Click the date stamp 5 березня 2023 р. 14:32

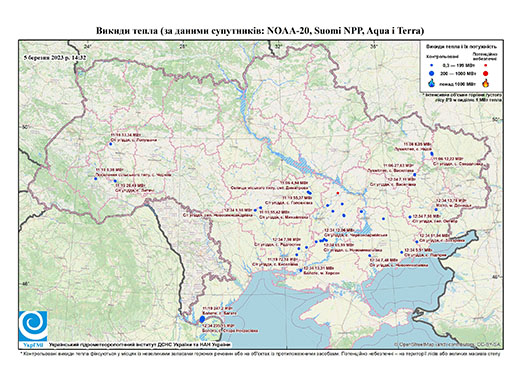pos(55,57)
